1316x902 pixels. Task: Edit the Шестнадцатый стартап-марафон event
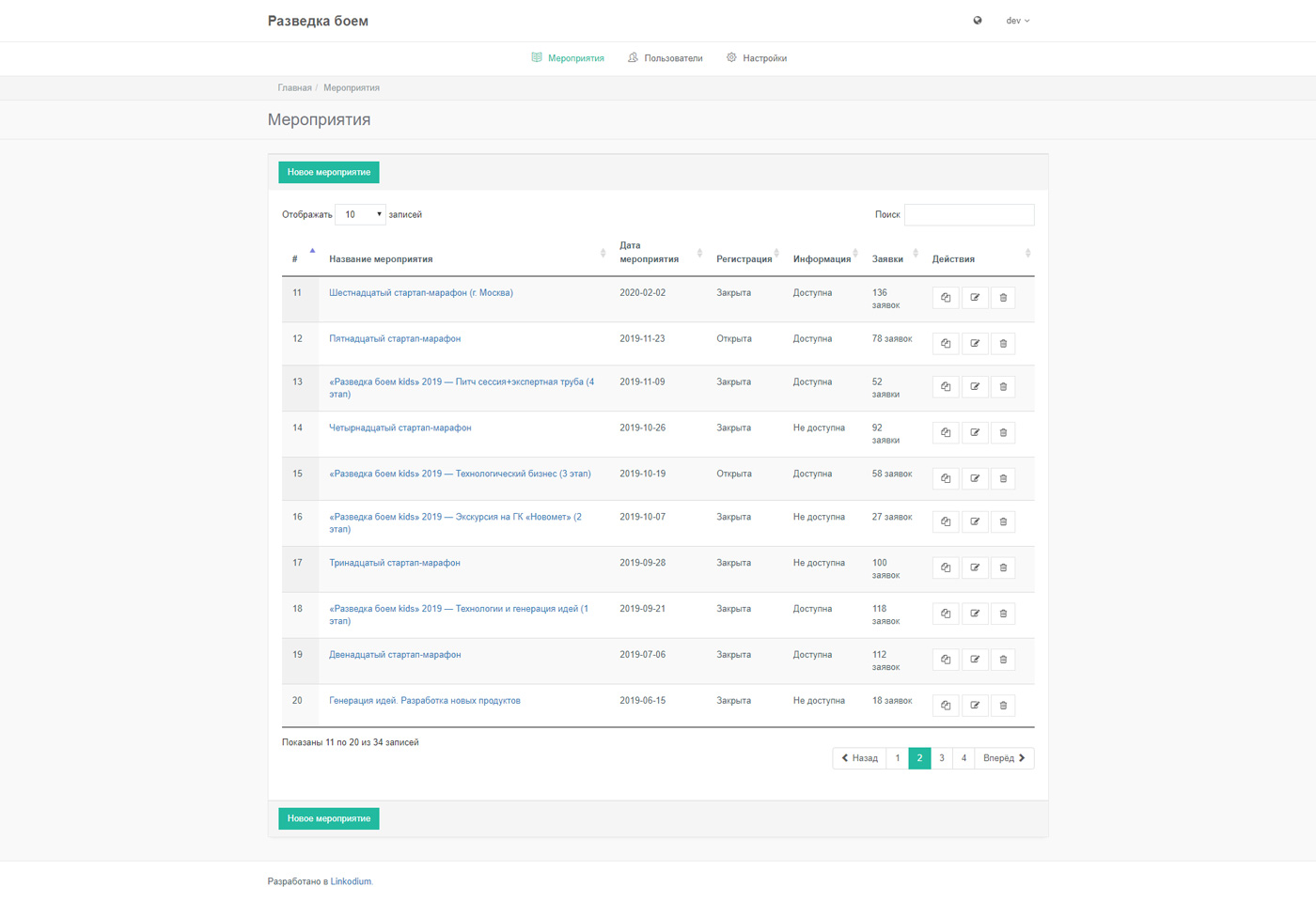[x=975, y=298]
